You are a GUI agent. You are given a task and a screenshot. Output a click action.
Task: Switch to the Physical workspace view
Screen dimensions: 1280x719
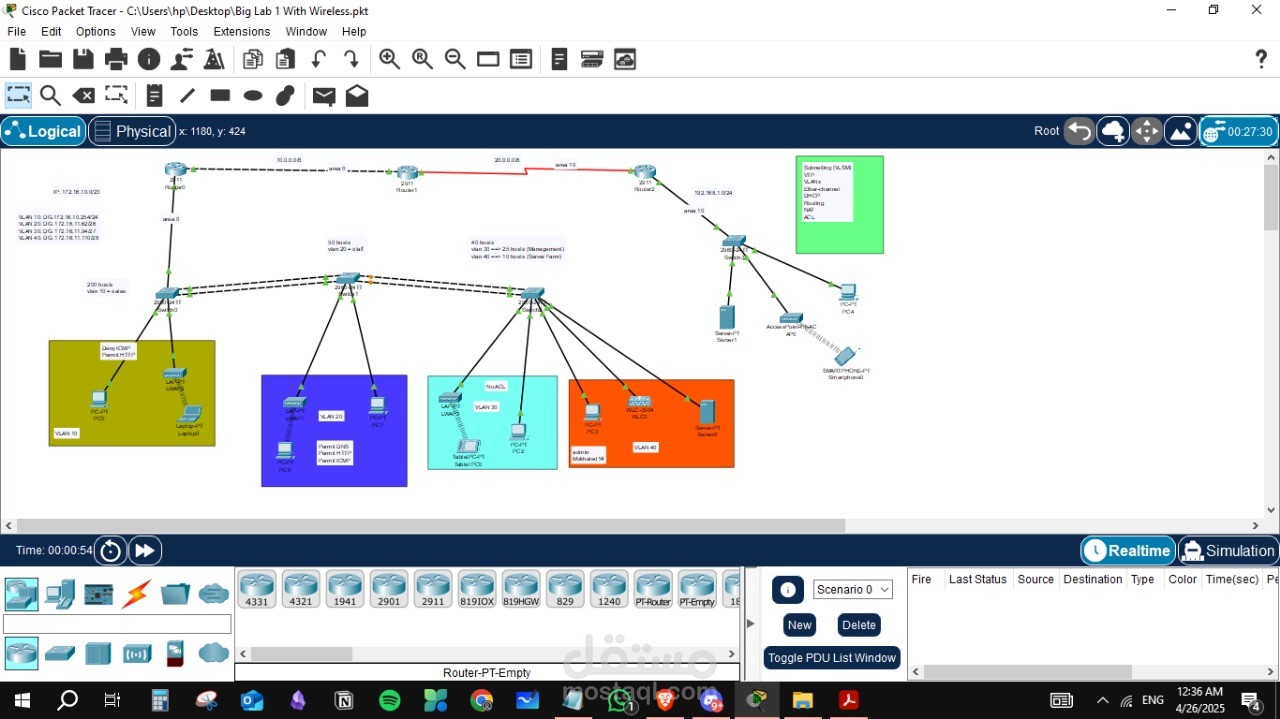tap(132, 131)
